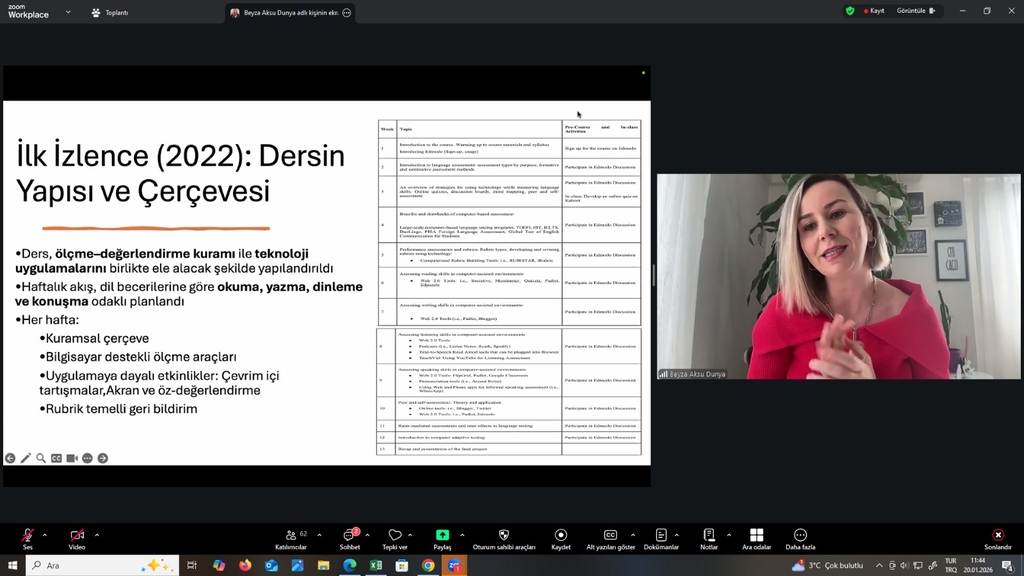
Task: Click the pen annotation tool on slide
Action: (25, 458)
